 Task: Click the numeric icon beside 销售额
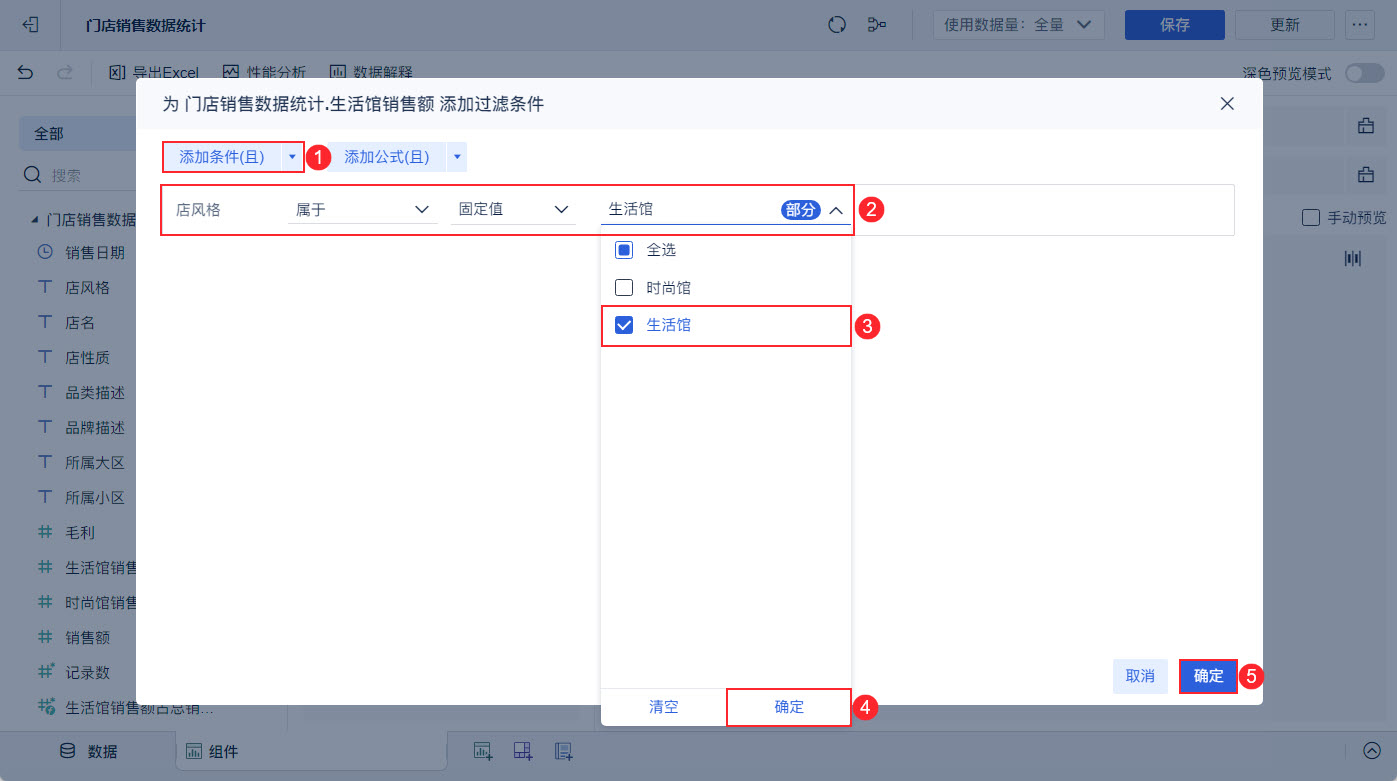coord(45,637)
